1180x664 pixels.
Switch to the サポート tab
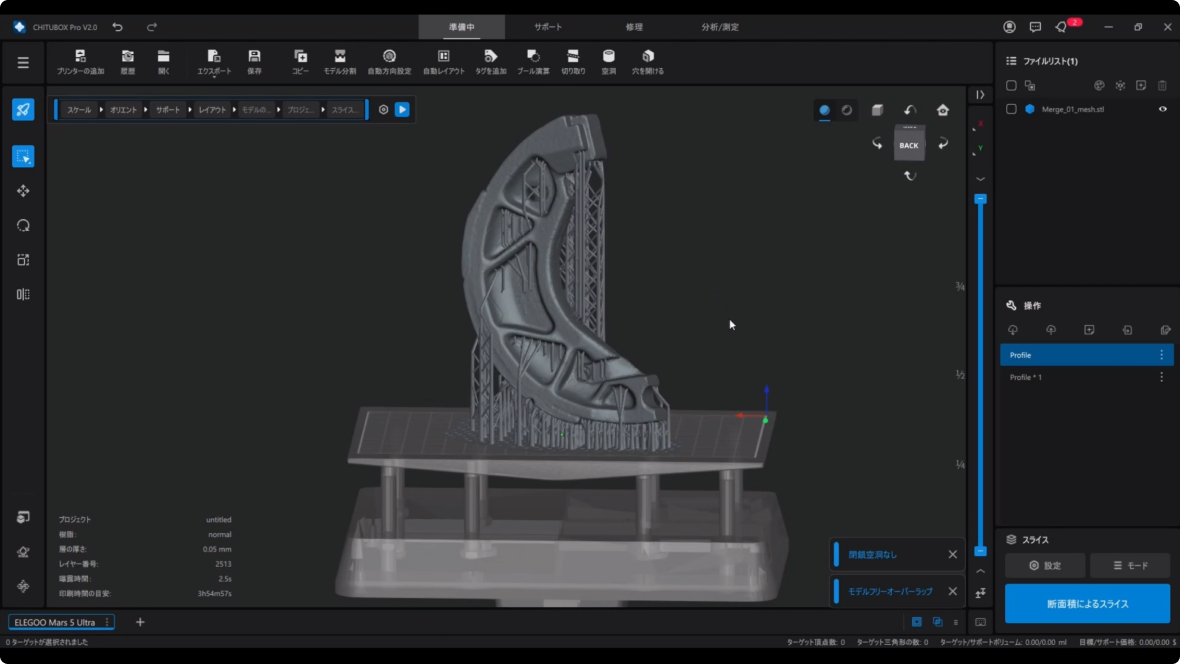547,27
